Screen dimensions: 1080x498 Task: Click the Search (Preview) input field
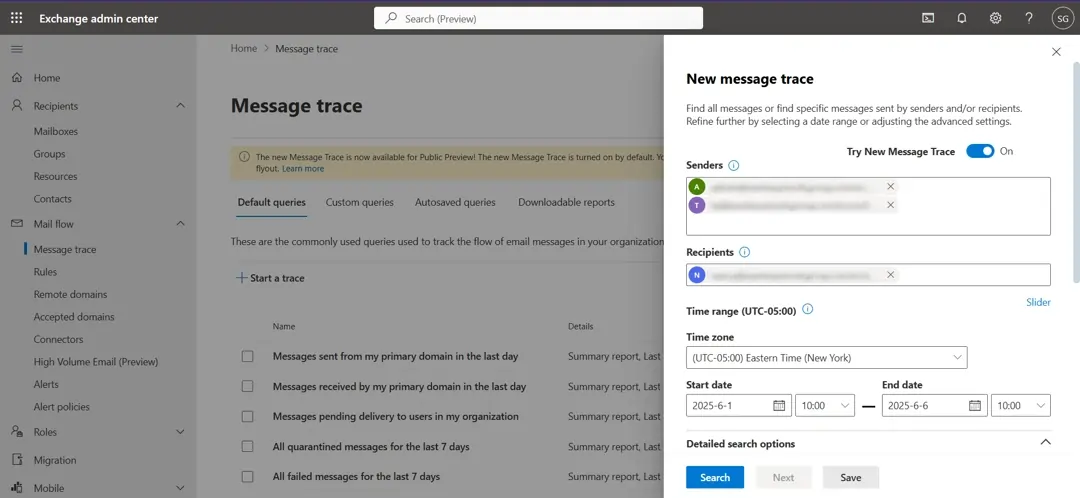(x=538, y=19)
